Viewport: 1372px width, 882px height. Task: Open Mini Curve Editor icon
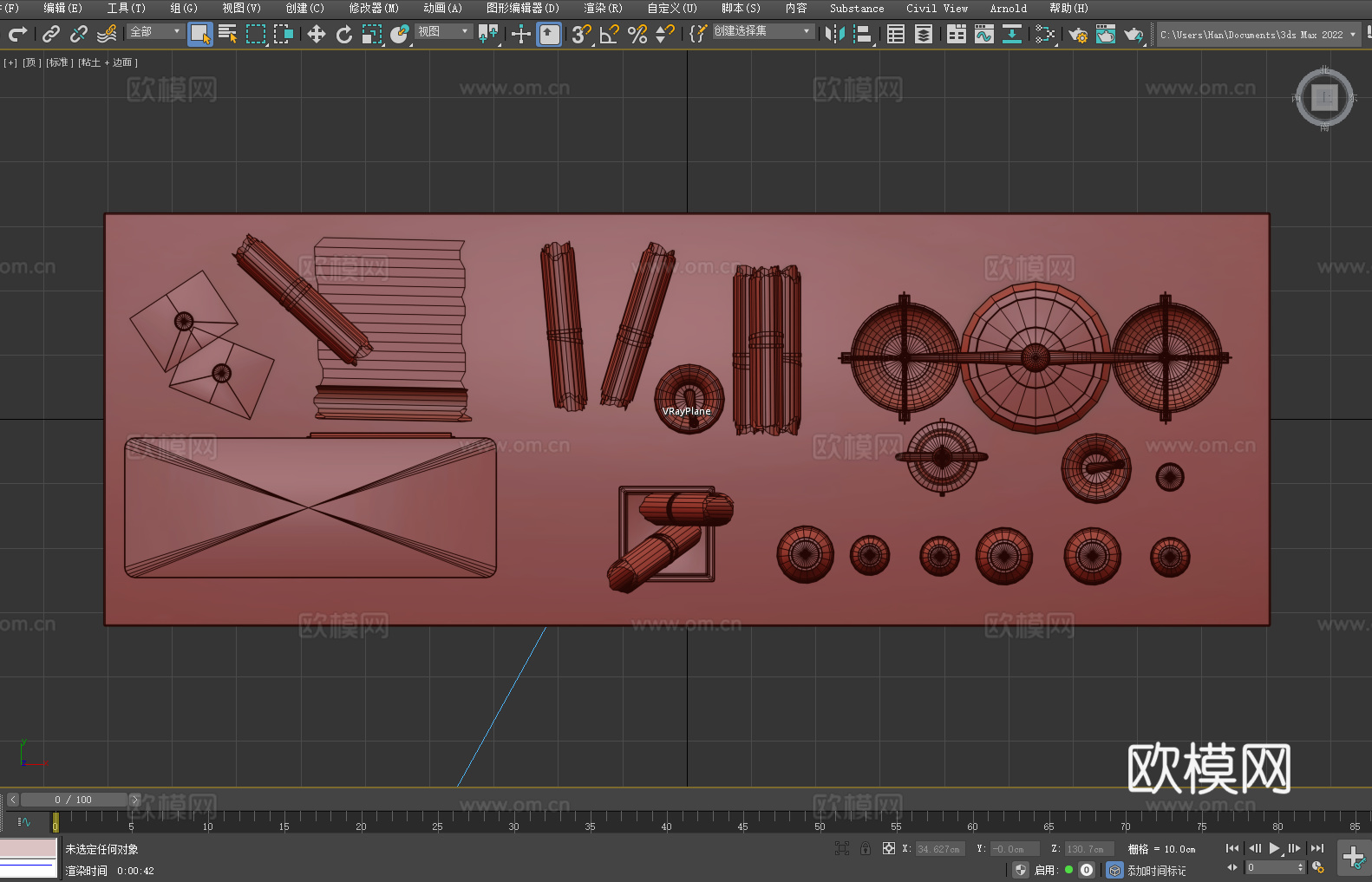click(23, 821)
